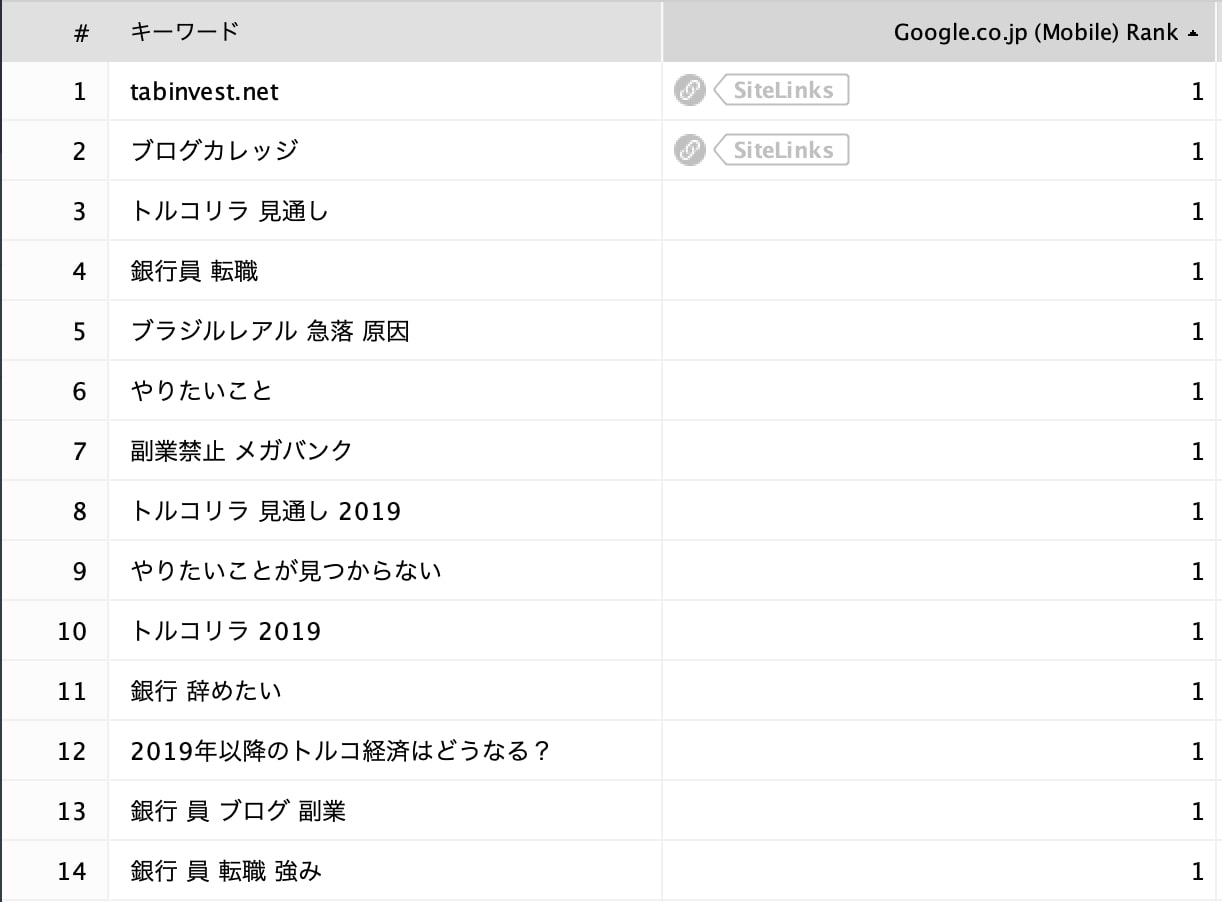Select keyword ブラジルレアル 急落 原因
The image size is (1222, 902).
tap(270, 331)
